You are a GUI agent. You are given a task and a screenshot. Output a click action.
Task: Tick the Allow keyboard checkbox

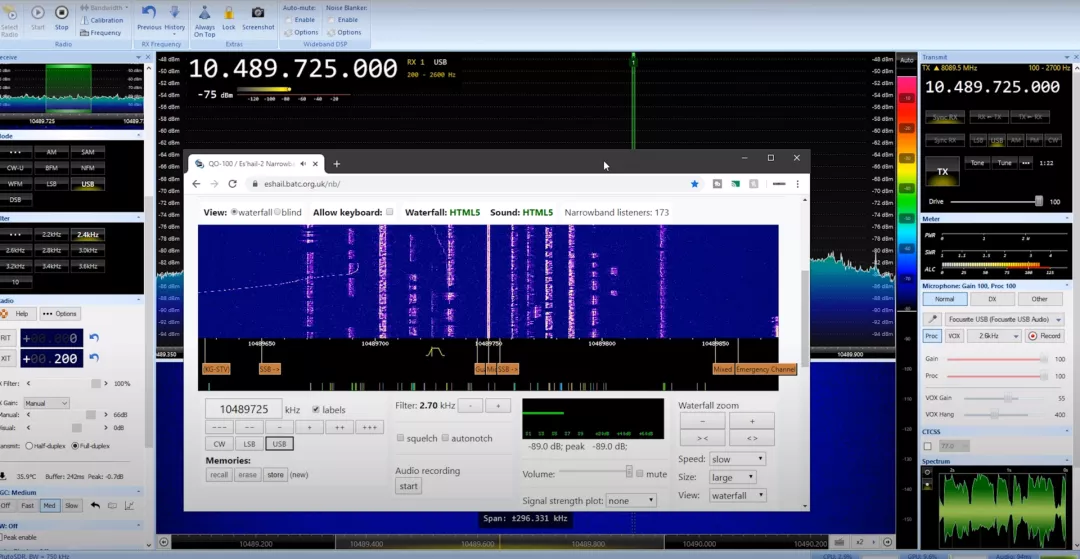pyautogui.click(x=389, y=212)
